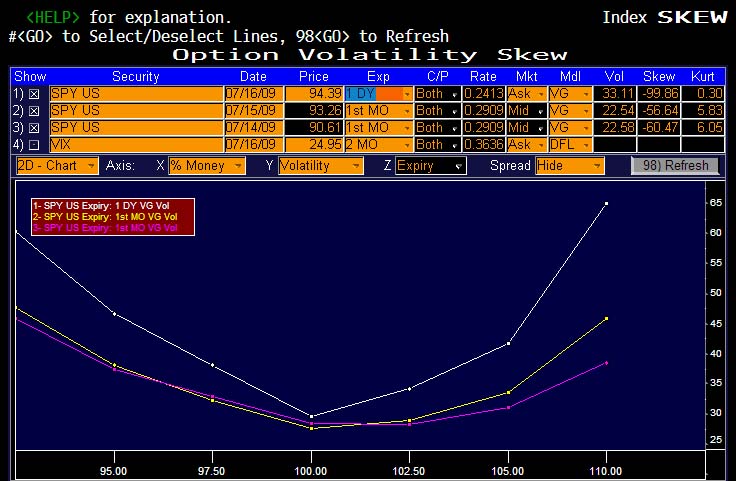Uncheck the Show box for row 1
Viewport: 736px width, 481px height.
(34, 94)
